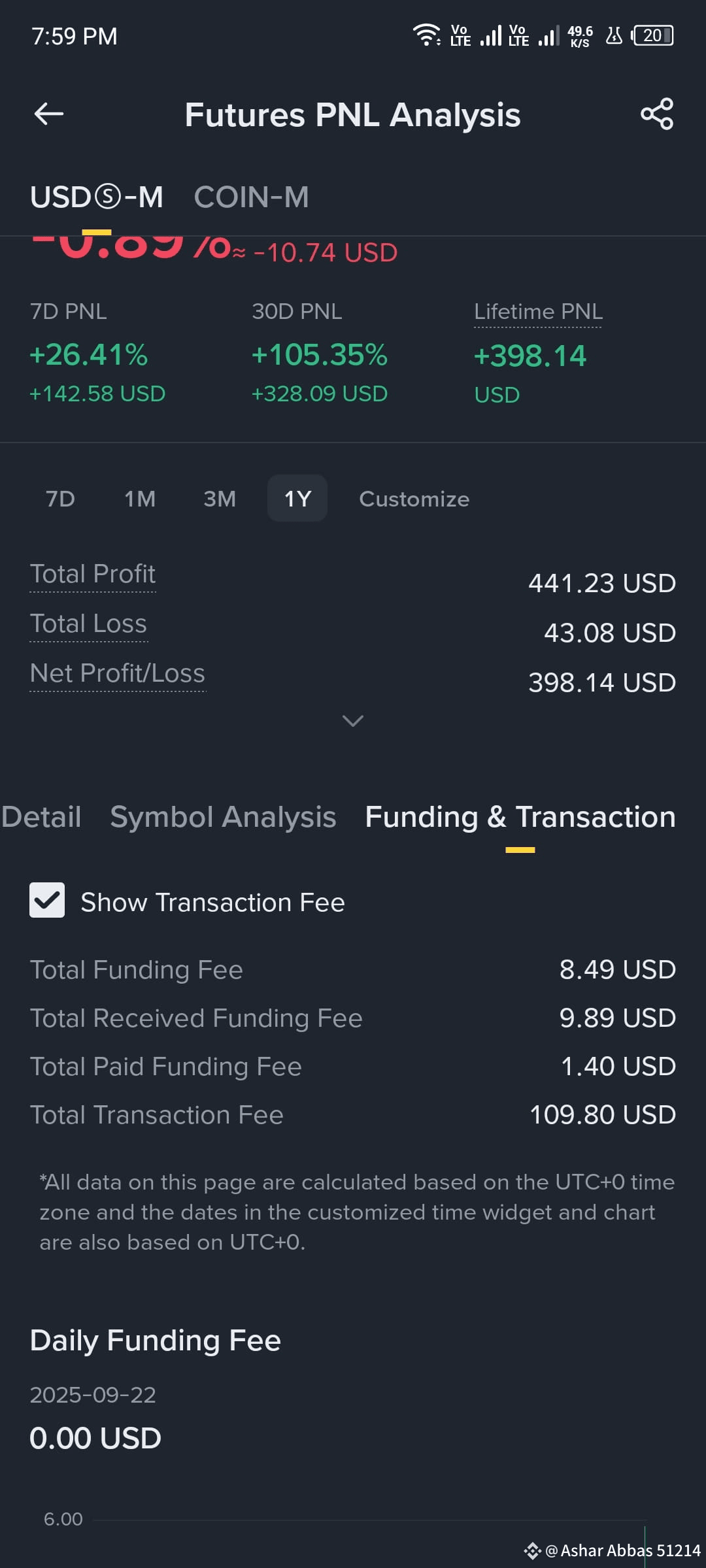Tap the Total Profit info label
Image resolution: width=706 pixels, height=1568 pixels.
(93, 575)
